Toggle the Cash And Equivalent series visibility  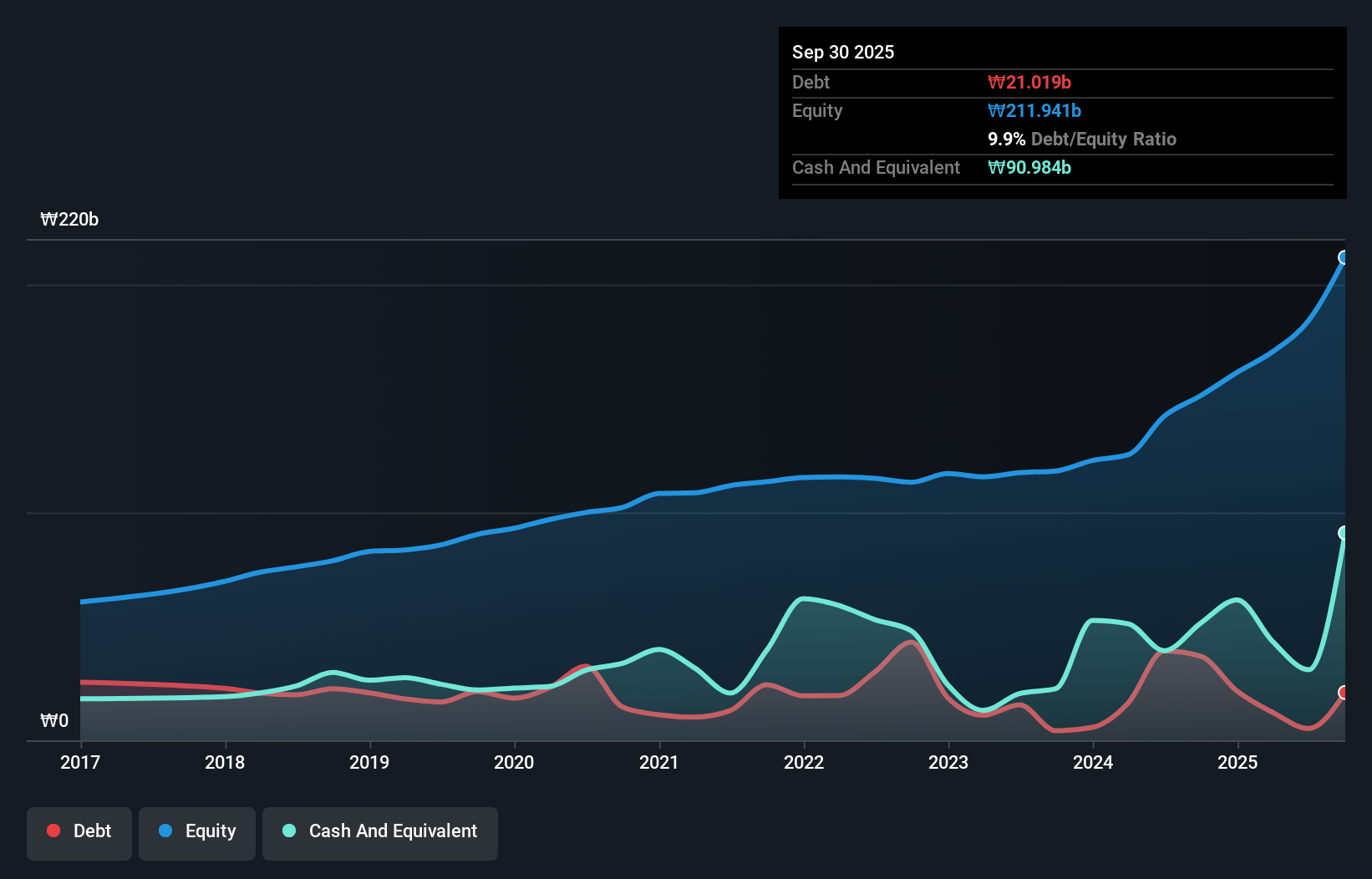pos(379,832)
